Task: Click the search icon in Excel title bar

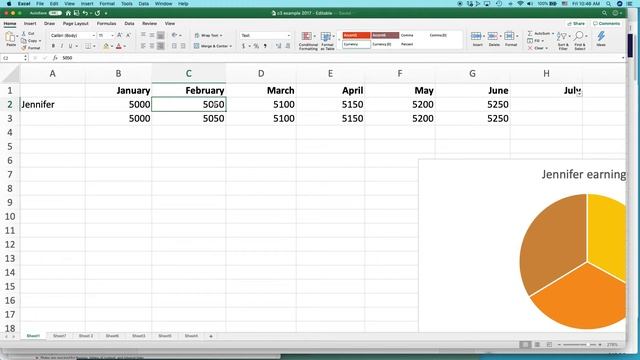Action: [604, 13]
